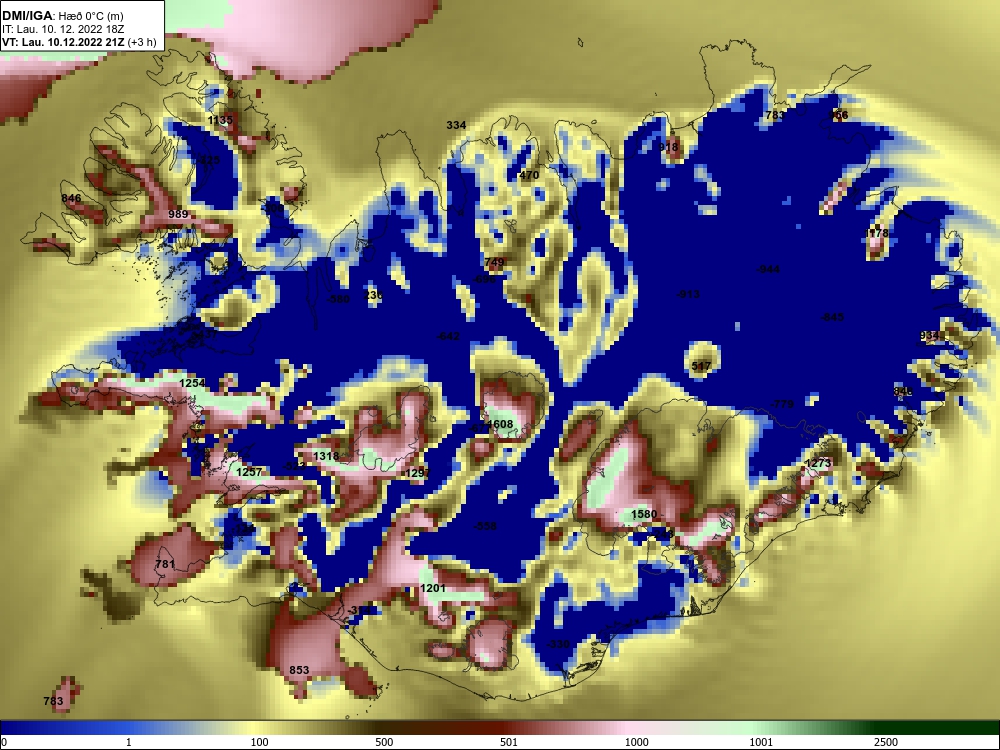This screenshot has width=1000, height=750.
Task: Click the -913 value label on map
Action: (x=688, y=294)
